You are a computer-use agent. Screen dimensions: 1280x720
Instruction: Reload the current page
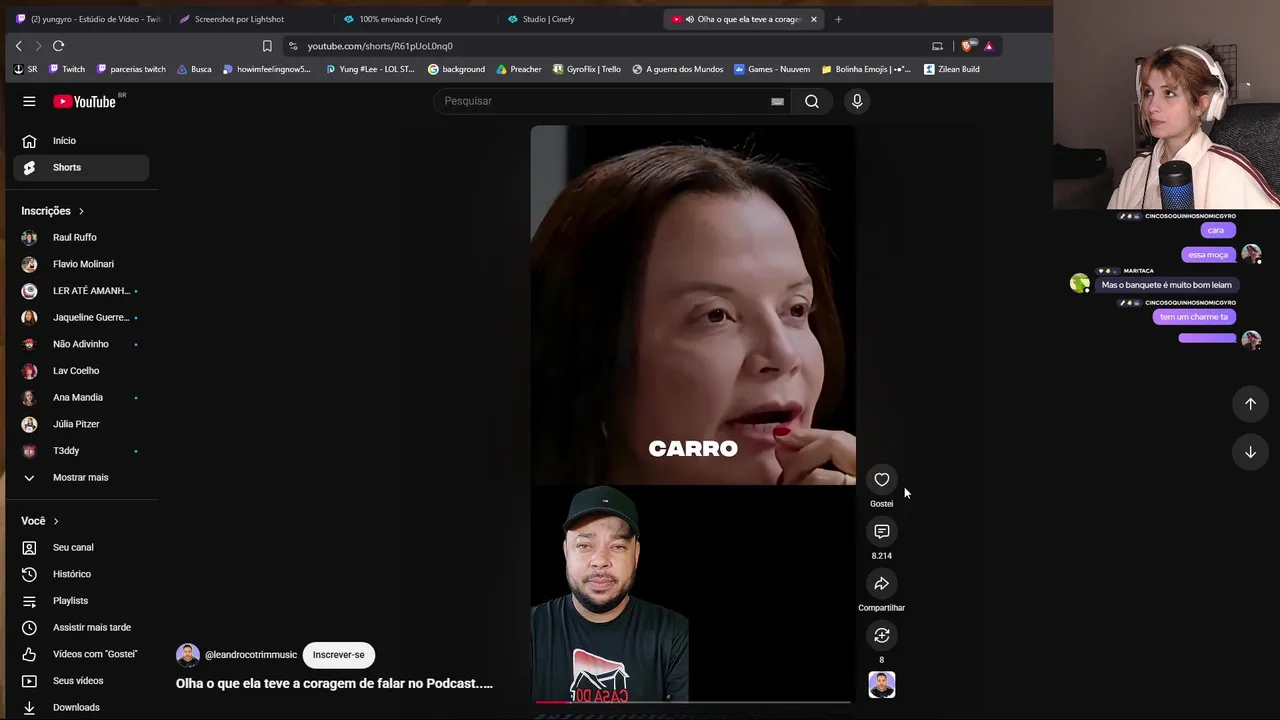click(x=58, y=46)
